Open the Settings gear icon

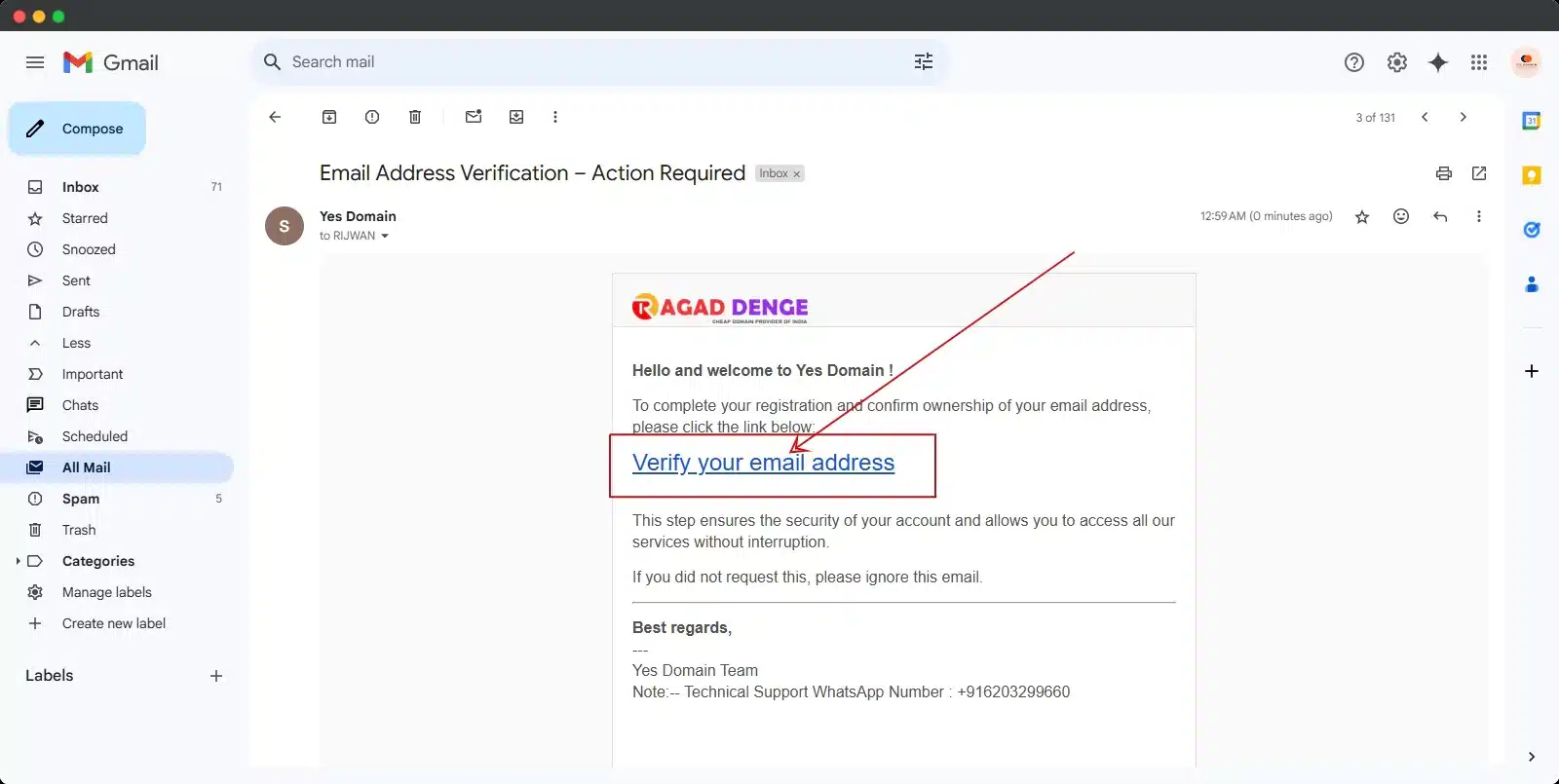[x=1397, y=62]
